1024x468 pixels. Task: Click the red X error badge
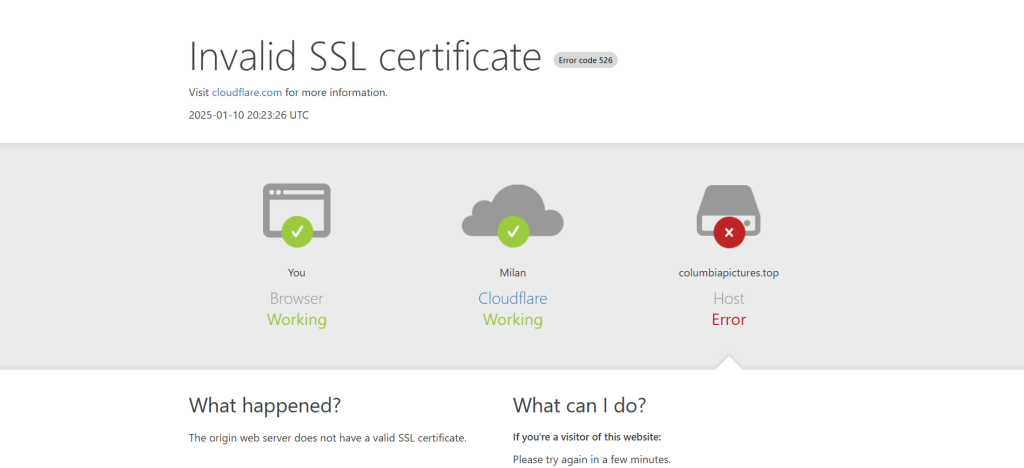pyautogui.click(x=729, y=232)
